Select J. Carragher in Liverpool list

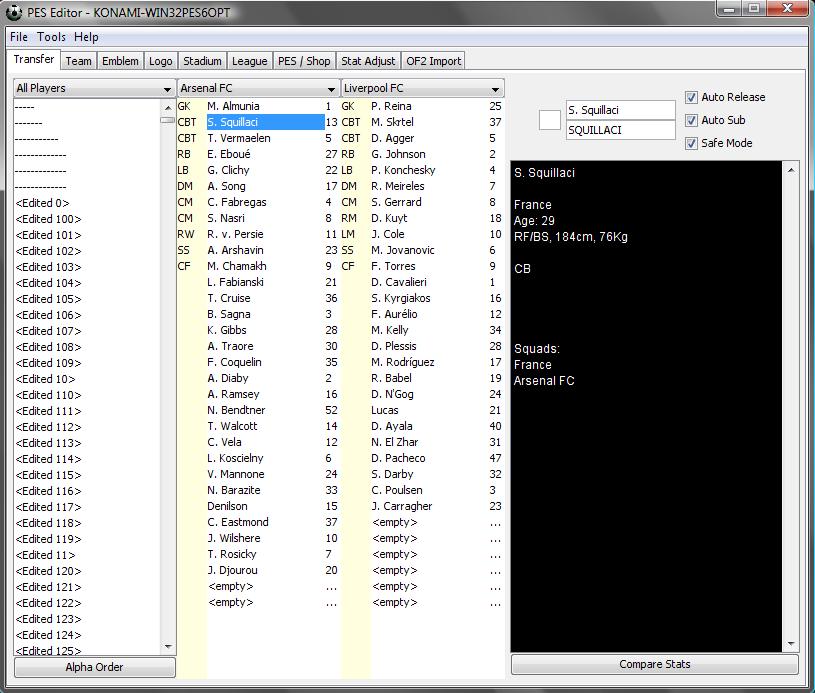[x=422, y=506]
